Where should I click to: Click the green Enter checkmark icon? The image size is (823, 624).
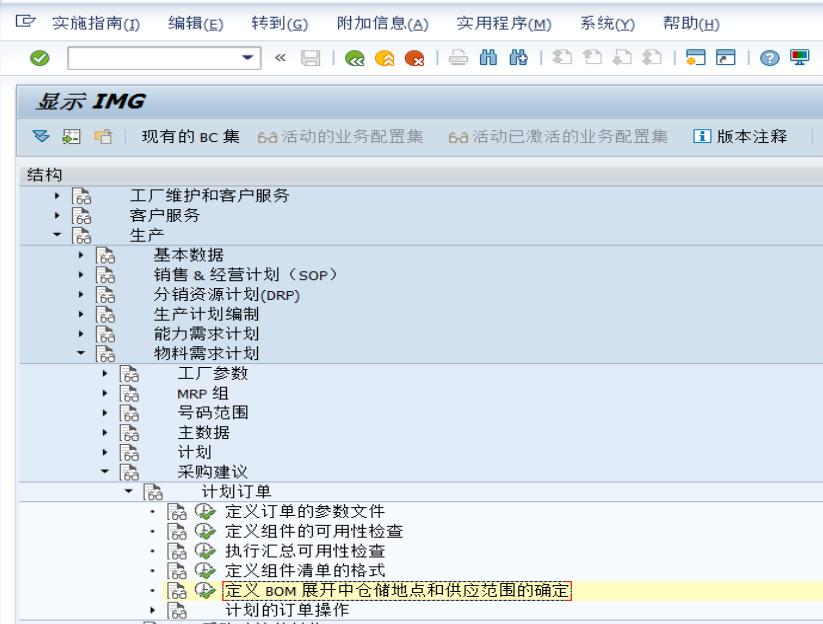pos(39,58)
